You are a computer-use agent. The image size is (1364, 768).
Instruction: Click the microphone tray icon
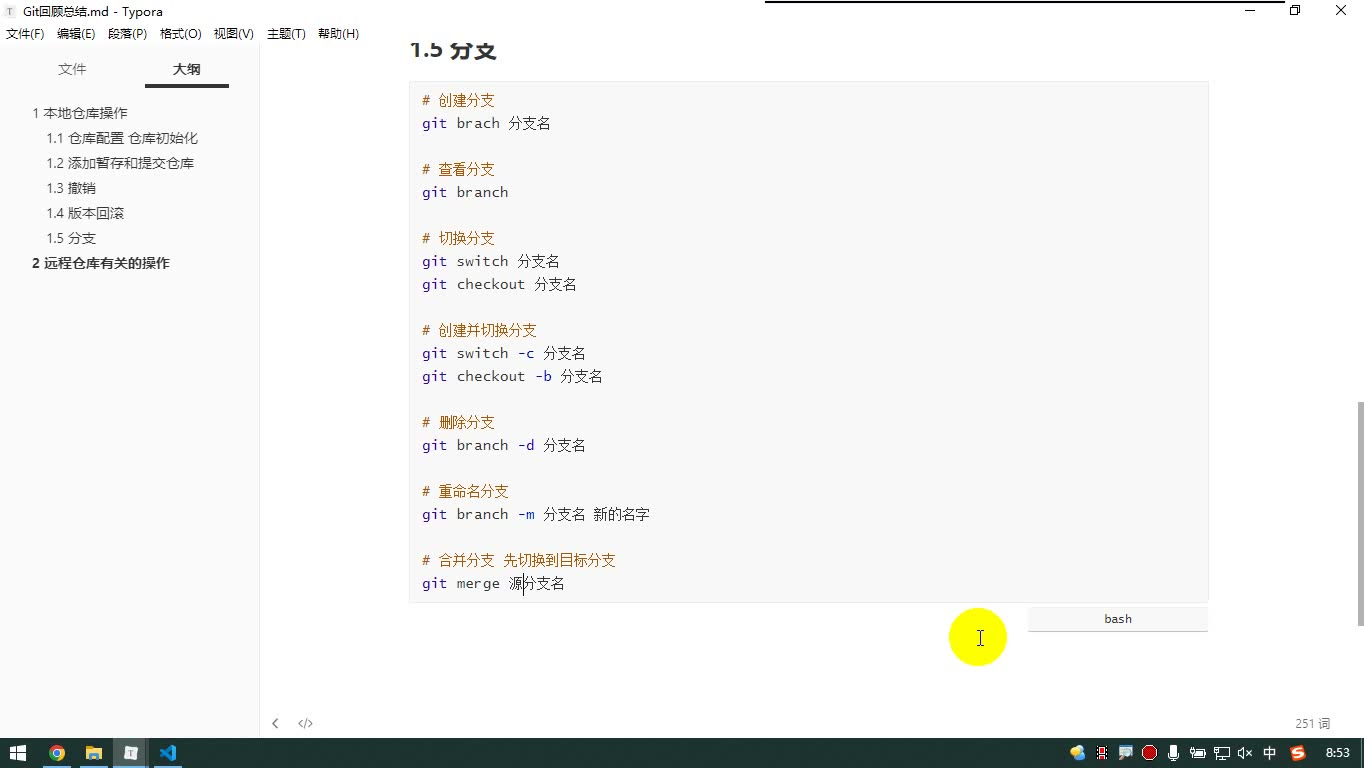pos(1173,753)
